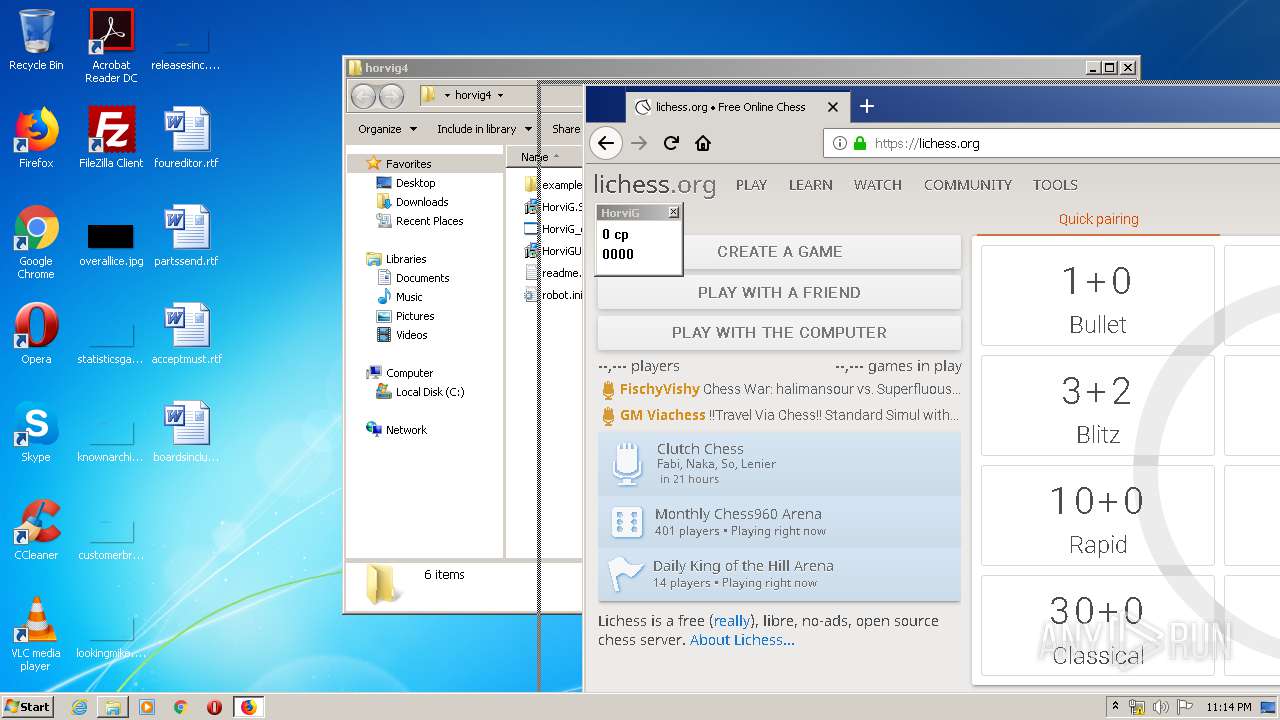This screenshot has height=720, width=1280.
Task: Open the WATCH menu on lichess
Action: tap(877, 185)
